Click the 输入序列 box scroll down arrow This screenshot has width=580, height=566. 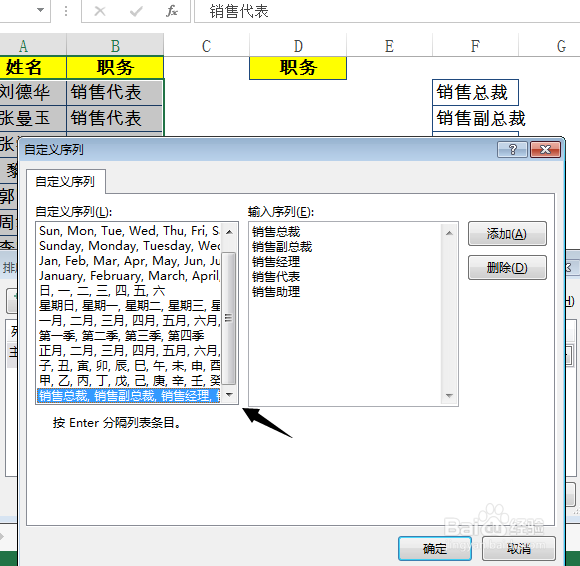(449, 396)
